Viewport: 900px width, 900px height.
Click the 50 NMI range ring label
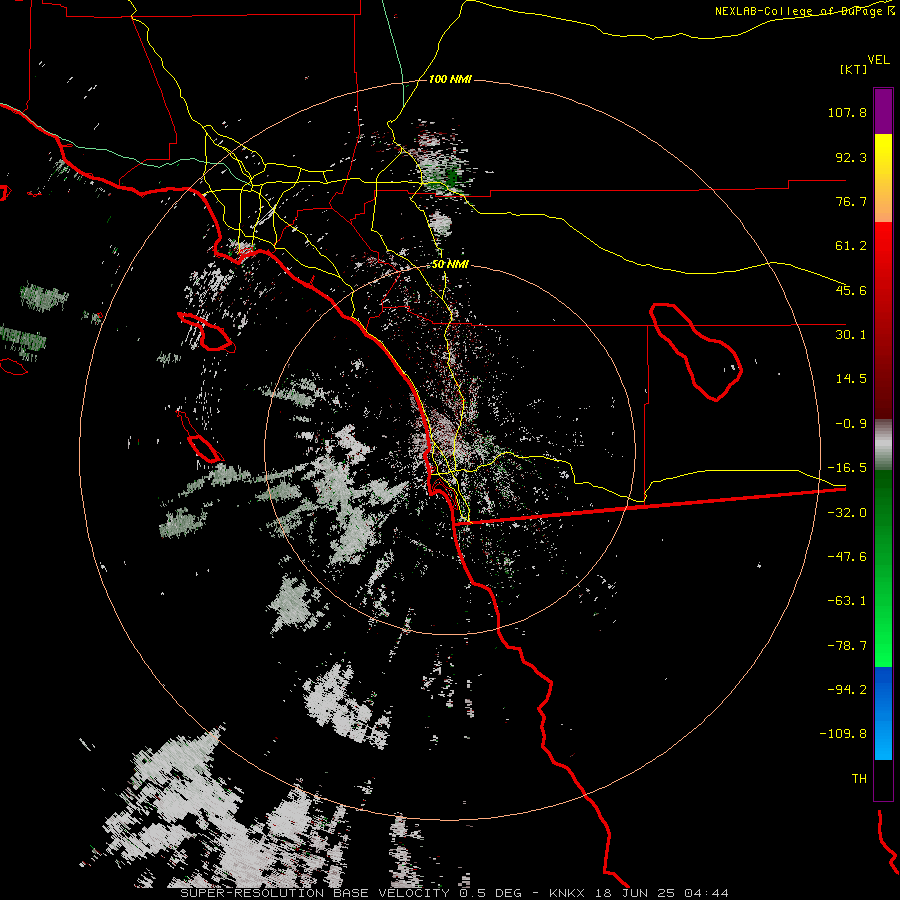pos(450,265)
